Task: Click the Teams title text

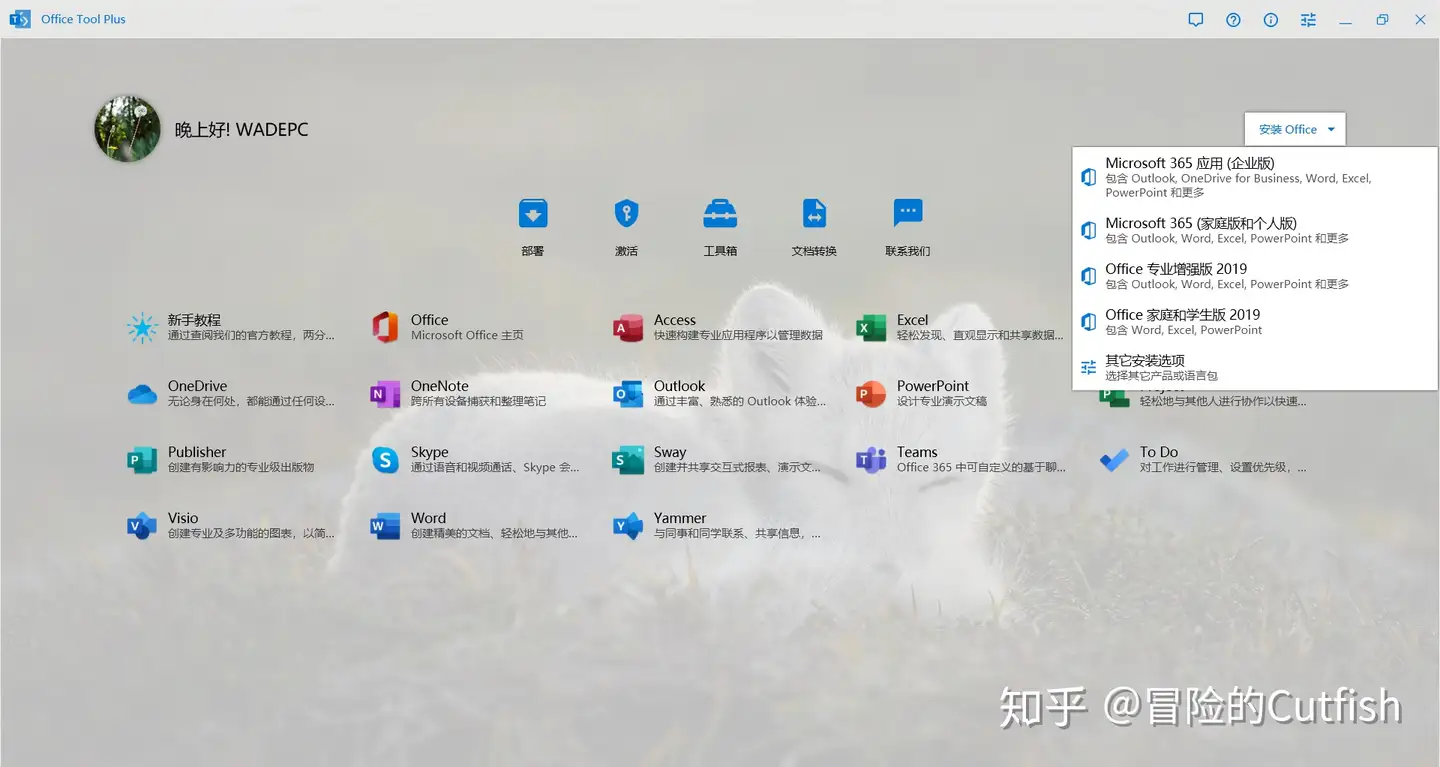Action: coord(917,452)
